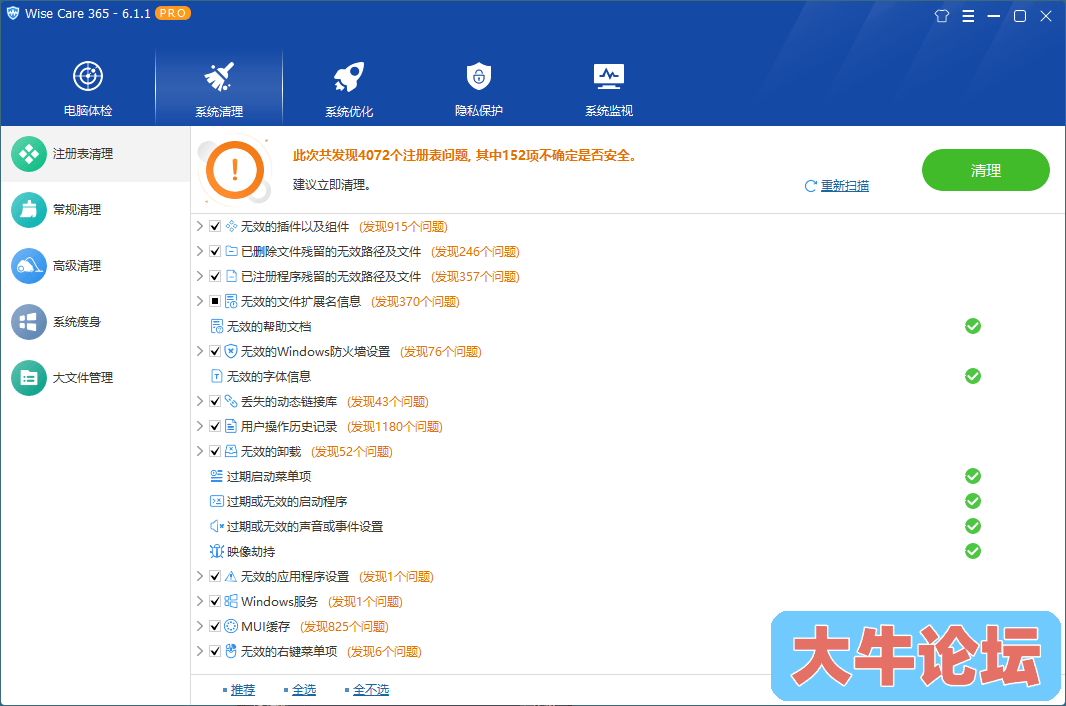Click the Windows服务 icon
This screenshot has height=706, width=1066.
click(x=231, y=601)
